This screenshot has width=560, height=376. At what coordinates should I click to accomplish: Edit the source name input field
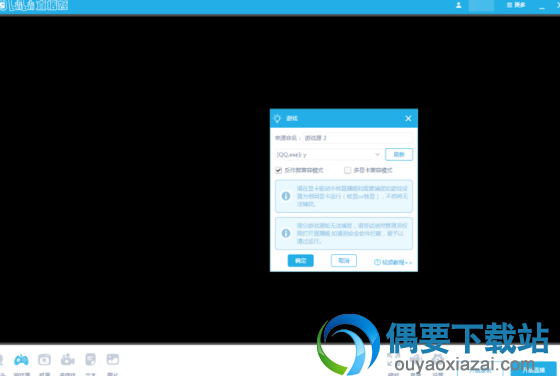click(x=358, y=138)
